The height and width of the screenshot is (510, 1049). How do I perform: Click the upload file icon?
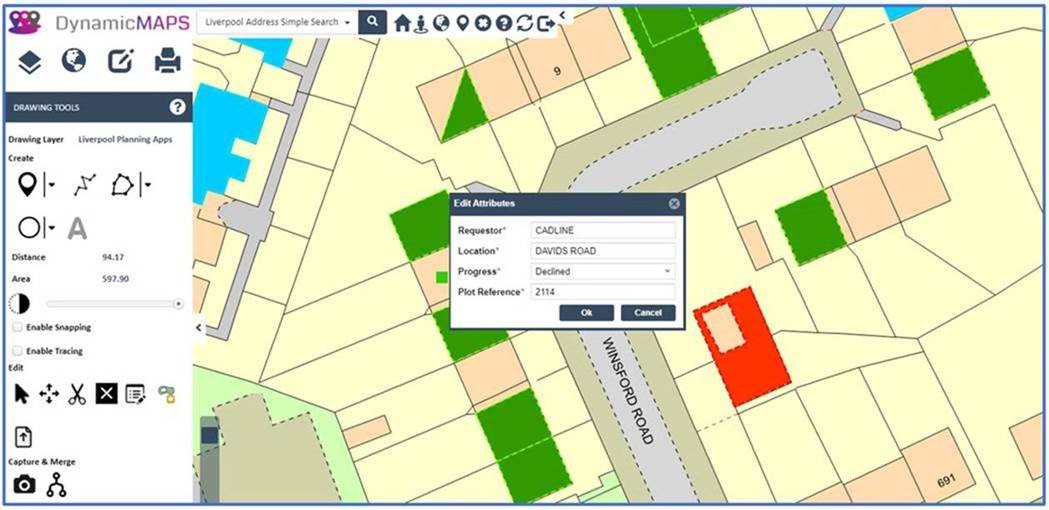[23, 437]
